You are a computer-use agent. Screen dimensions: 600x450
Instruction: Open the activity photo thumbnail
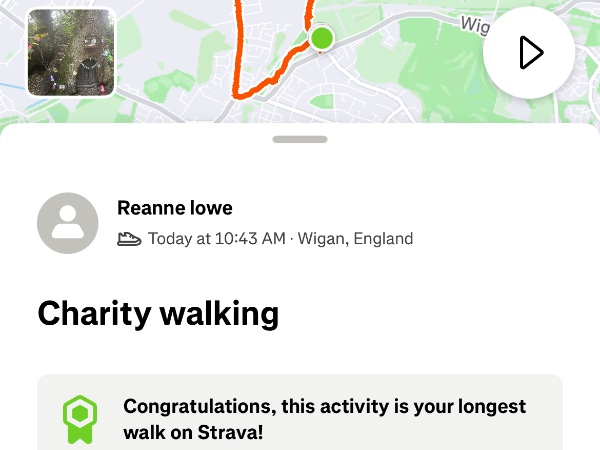click(70, 52)
